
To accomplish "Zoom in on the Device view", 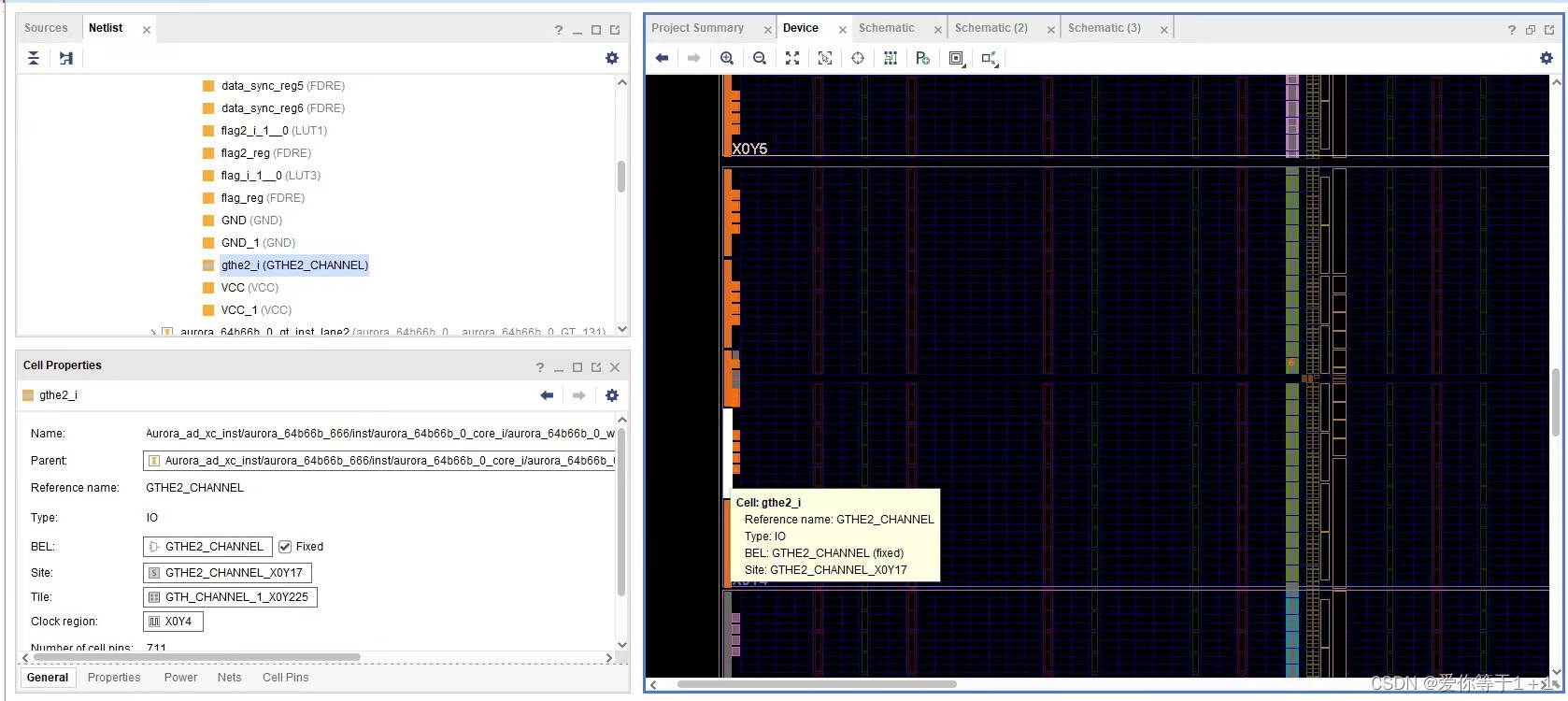I will (727, 58).
